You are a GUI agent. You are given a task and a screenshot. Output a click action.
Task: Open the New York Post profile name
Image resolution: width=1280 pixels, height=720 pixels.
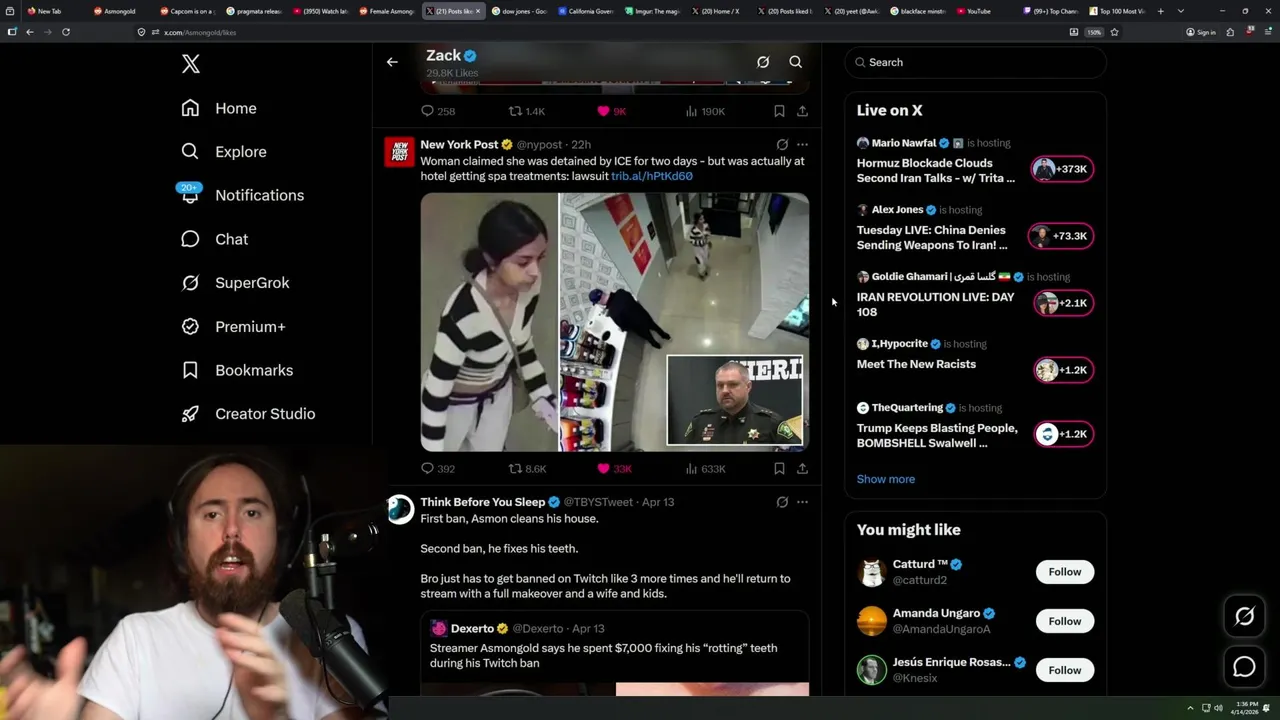tap(459, 145)
